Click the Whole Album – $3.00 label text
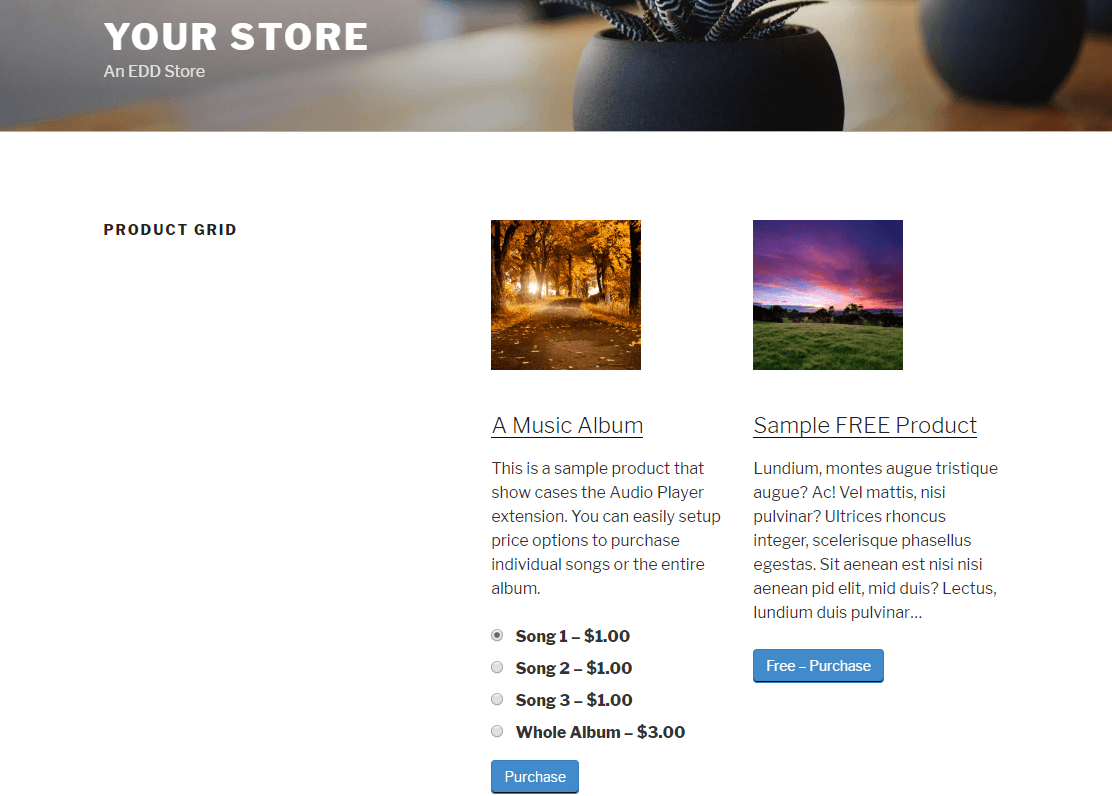Viewport: 1112px width, 796px height. pyautogui.click(x=600, y=731)
